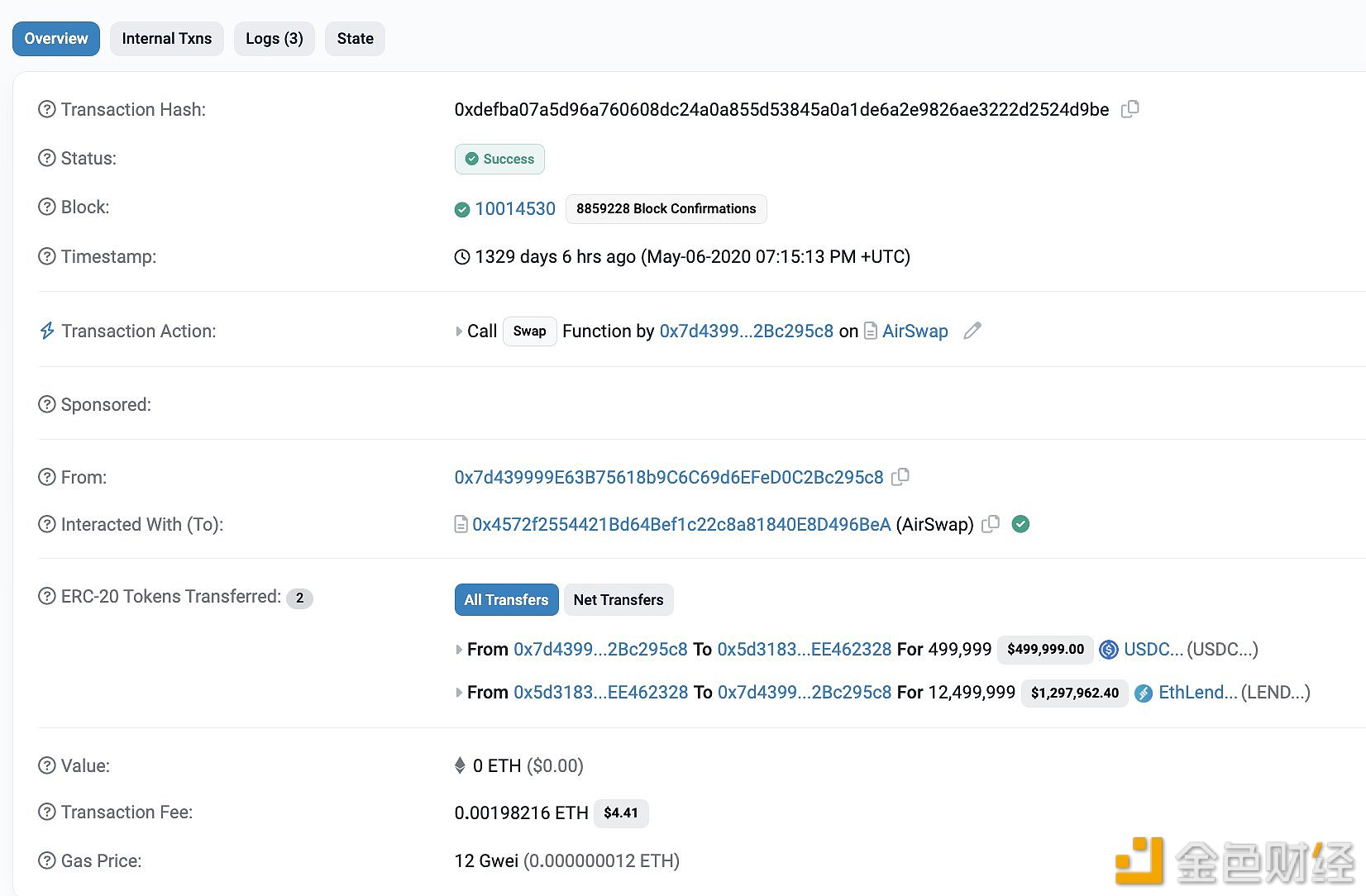Viewport: 1366px width, 896px height.
Task: Copy the transaction hash
Action: (1130, 109)
